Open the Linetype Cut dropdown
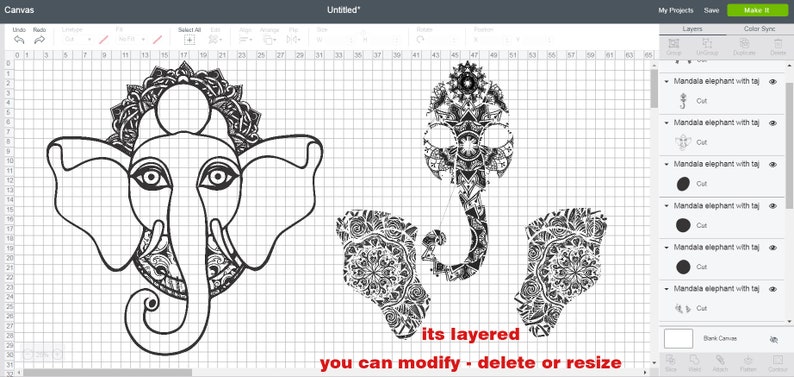The image size is (794, 377). (x=77, y=39)
